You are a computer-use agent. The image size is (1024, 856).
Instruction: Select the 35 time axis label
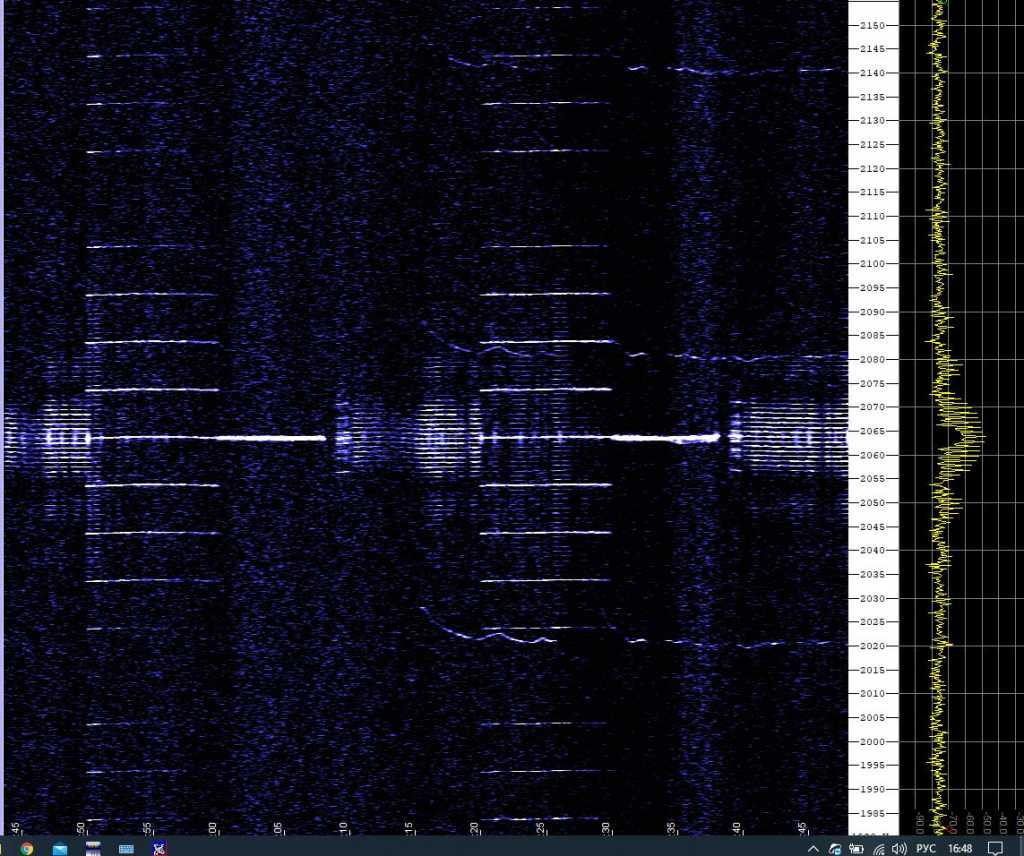pyautogui.click(x=672, y=828)
